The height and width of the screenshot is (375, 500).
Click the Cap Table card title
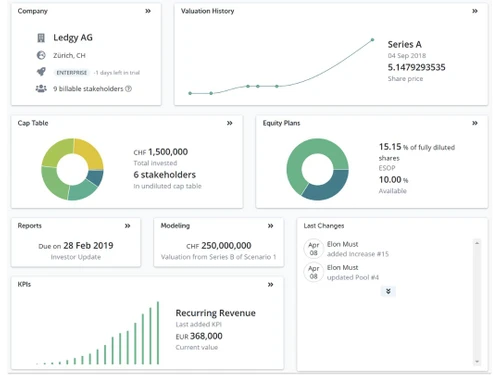(33, 123)
